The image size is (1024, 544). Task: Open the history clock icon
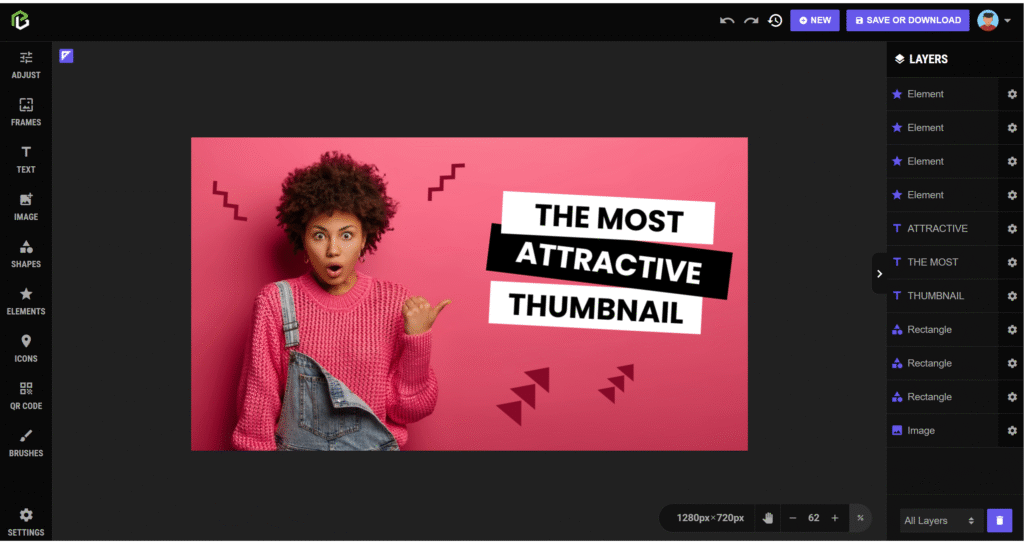(775, 20)
